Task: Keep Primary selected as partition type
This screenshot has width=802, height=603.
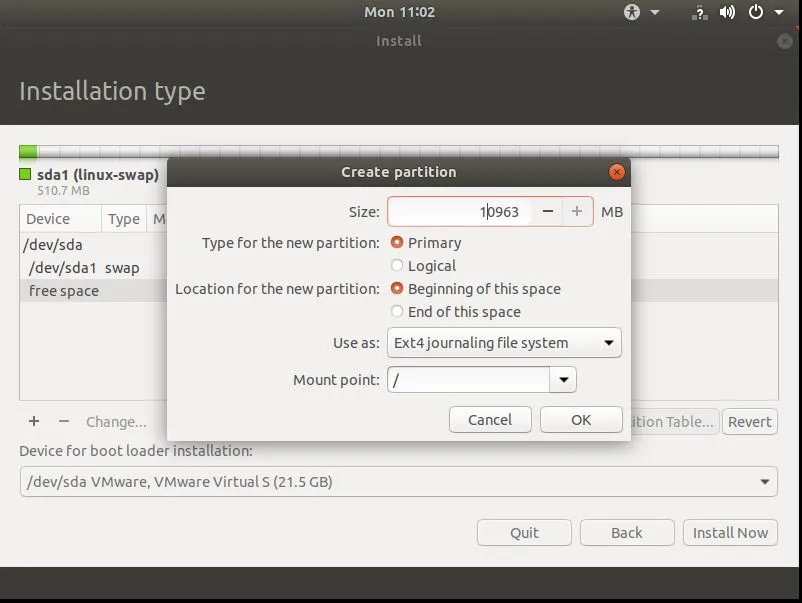Action: coord(397,242)
